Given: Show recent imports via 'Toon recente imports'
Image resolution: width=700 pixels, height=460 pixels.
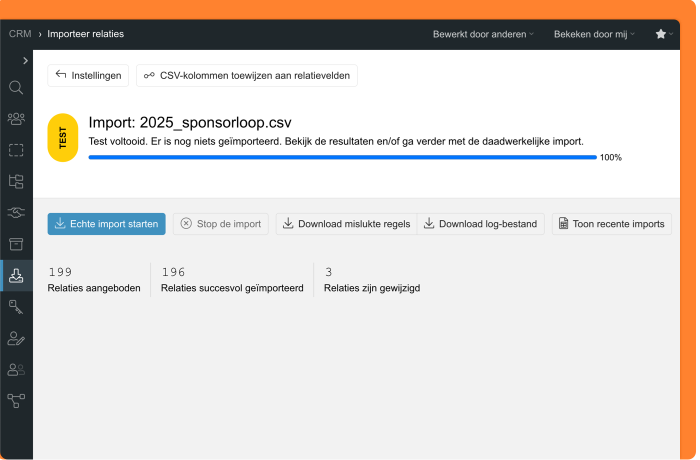Looking at the screenshot, I should point(612,224).
